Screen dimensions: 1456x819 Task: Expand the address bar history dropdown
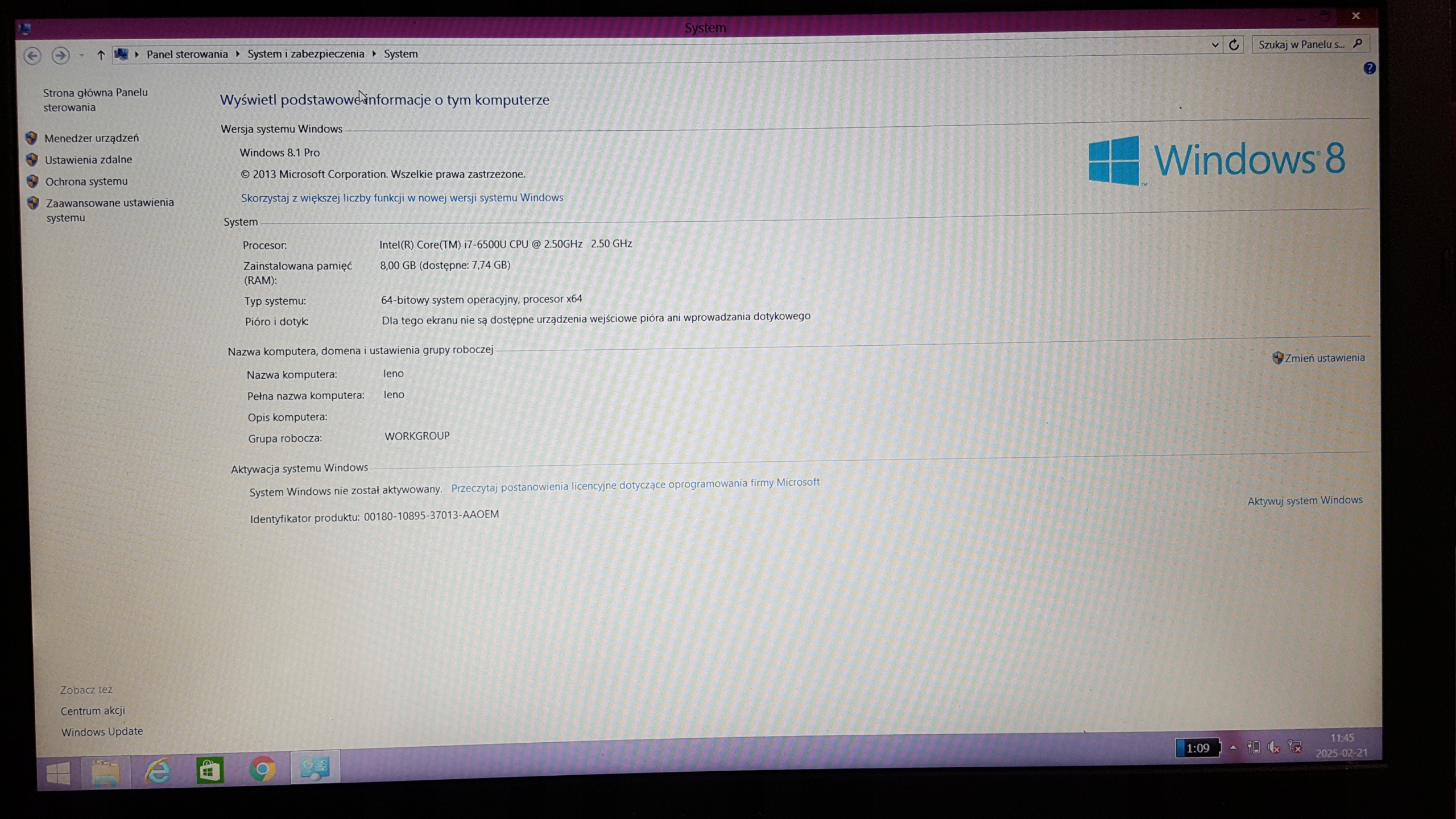1215,45
